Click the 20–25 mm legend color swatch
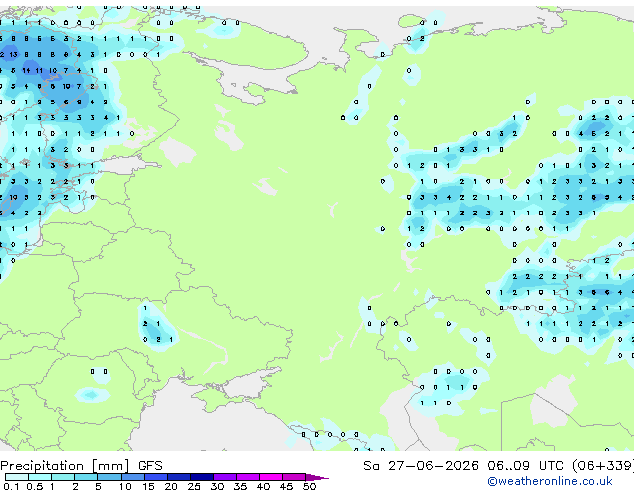 (179, 477)
